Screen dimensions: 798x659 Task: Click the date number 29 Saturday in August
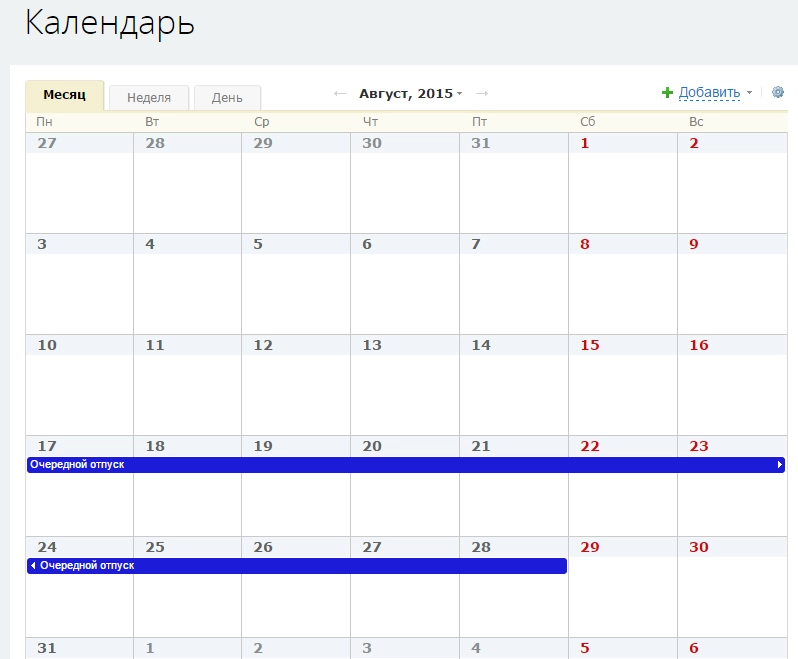click(590, 547)
